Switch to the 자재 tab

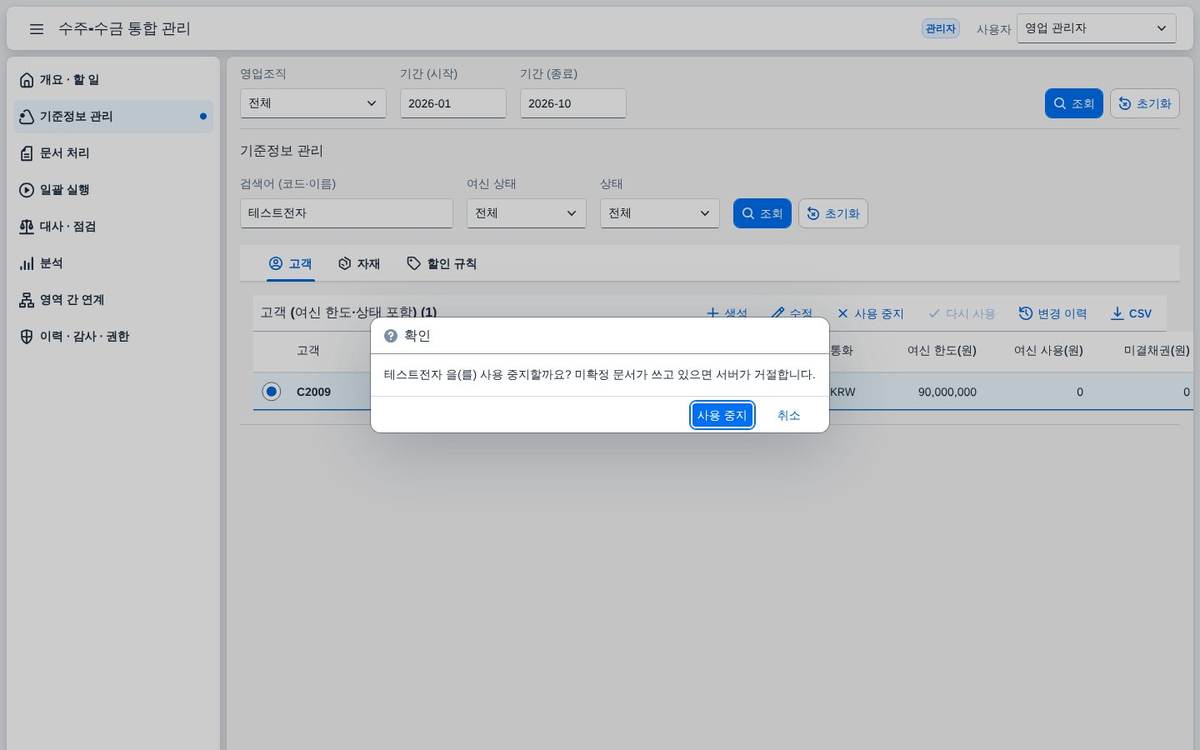tap(360, 264)
